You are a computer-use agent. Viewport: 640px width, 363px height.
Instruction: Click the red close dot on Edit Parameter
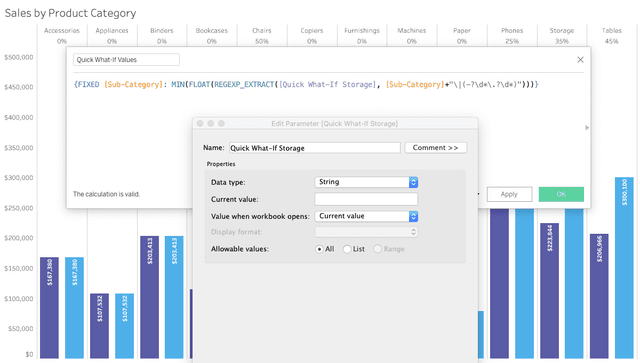[x=200, y=123]
